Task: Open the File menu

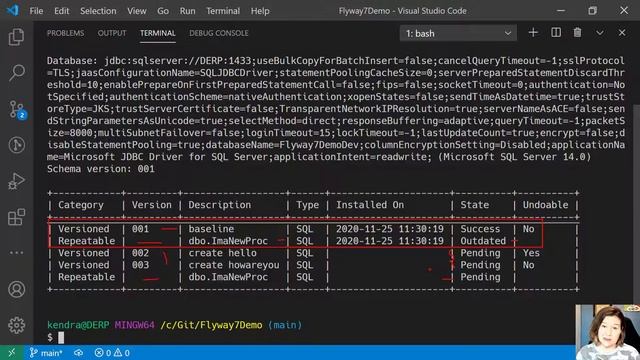Action: 36,11
